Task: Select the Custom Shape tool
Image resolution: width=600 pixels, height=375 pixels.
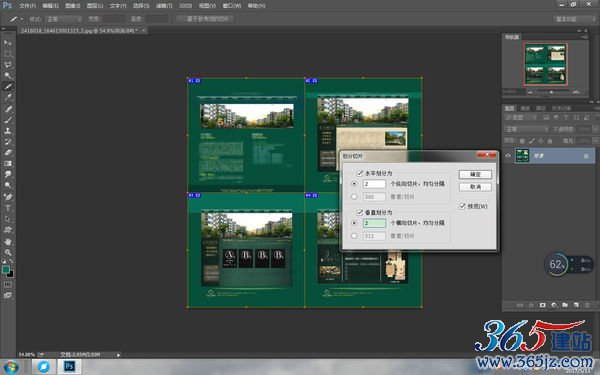Action: 8,230
